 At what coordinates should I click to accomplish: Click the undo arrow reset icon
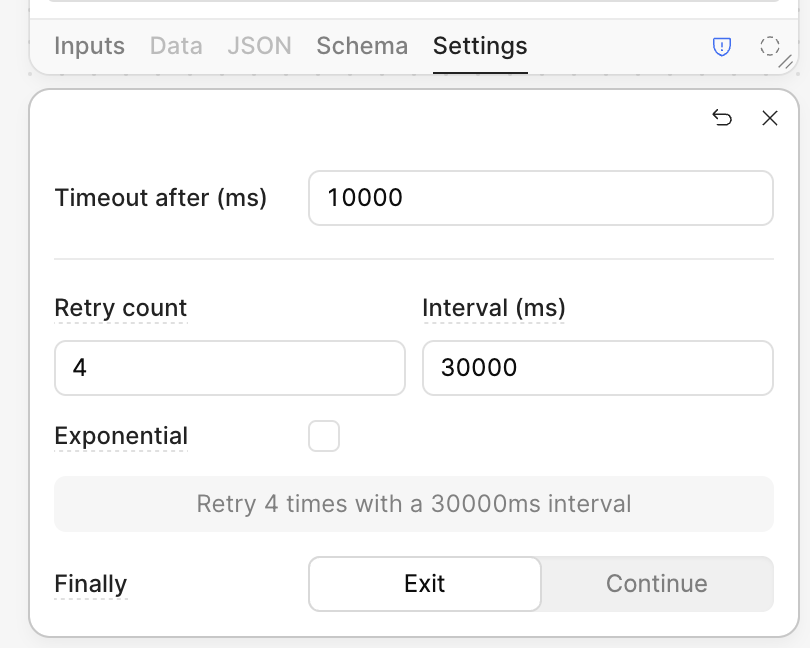722,118
